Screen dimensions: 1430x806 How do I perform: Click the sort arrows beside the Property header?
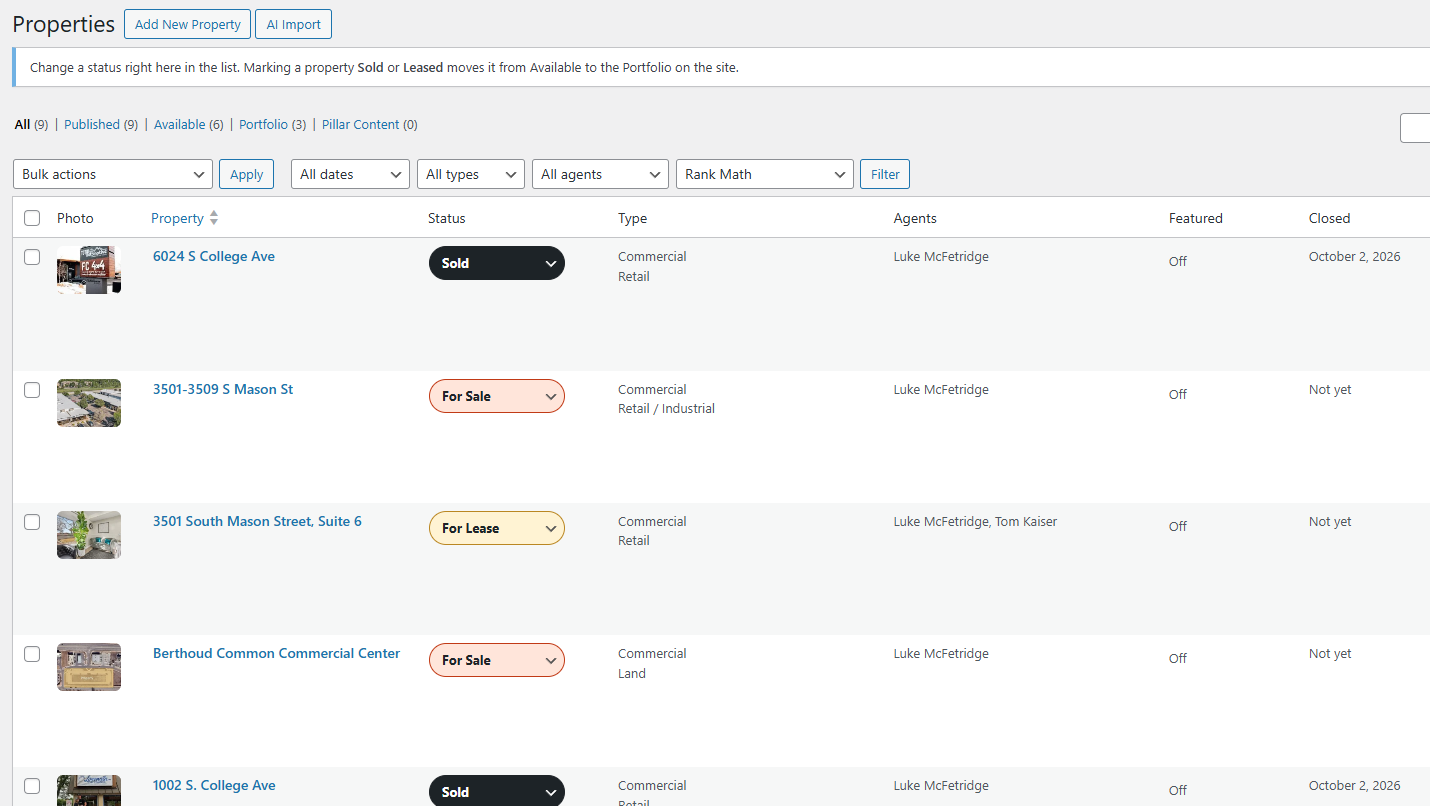[213, 218]
